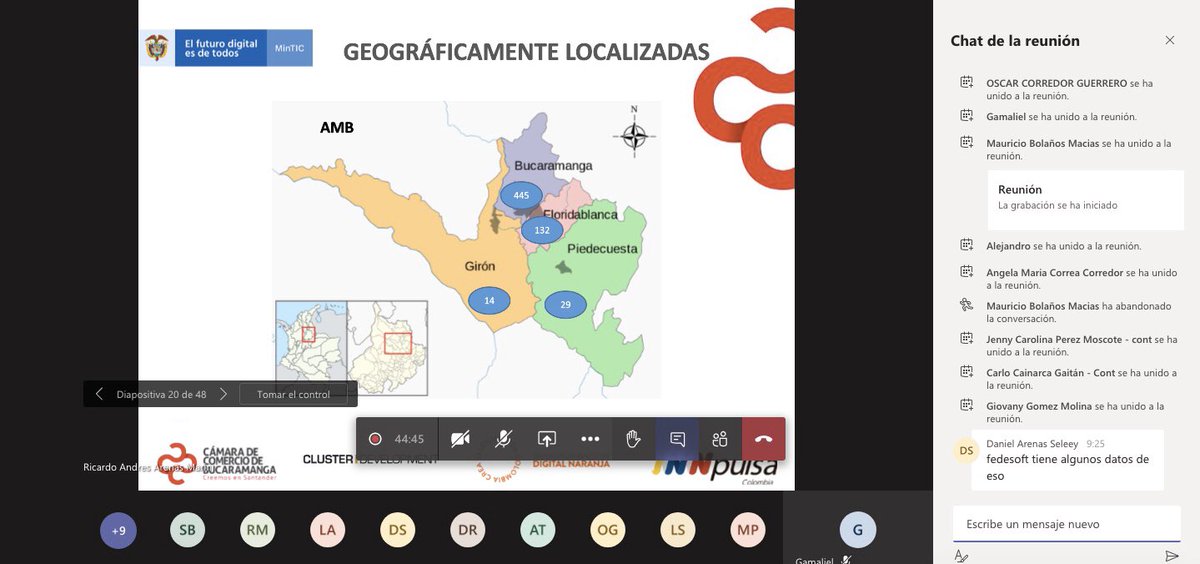
Task: Close the Chat de la reunión panel
Action: pos(1170,40)
